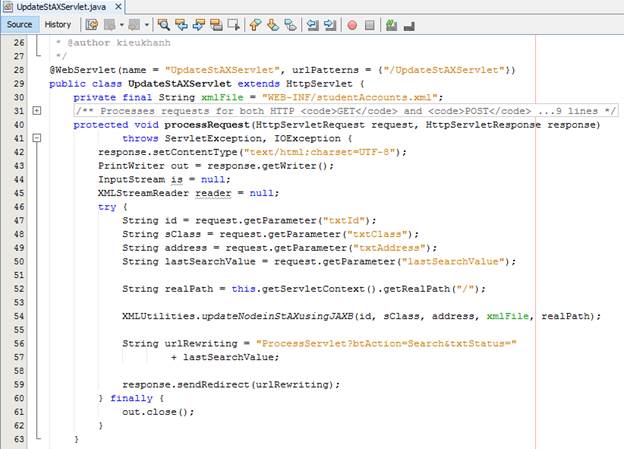Click the Previous Bookmark icon
624x449 pixels.
point(255,25)
